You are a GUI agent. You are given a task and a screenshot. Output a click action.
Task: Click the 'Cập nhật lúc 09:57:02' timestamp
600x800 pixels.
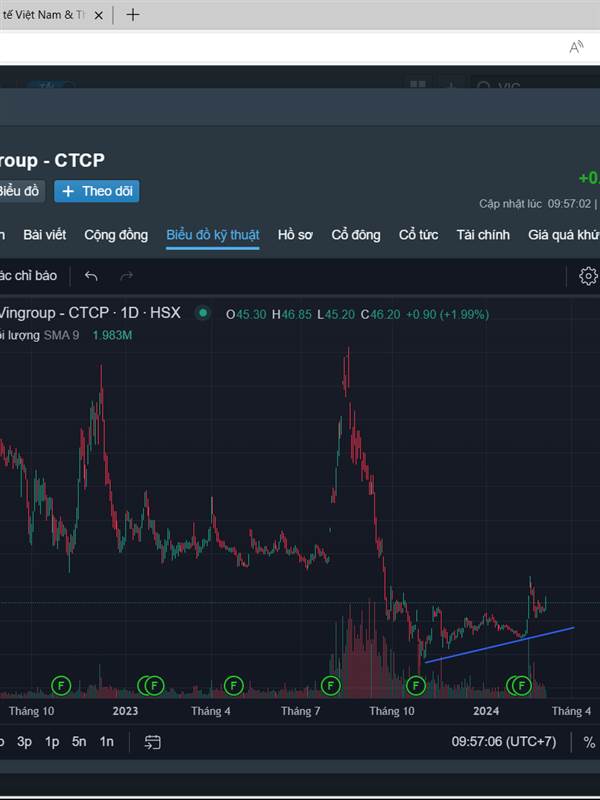pyautogui.click(x=535, y=204)
